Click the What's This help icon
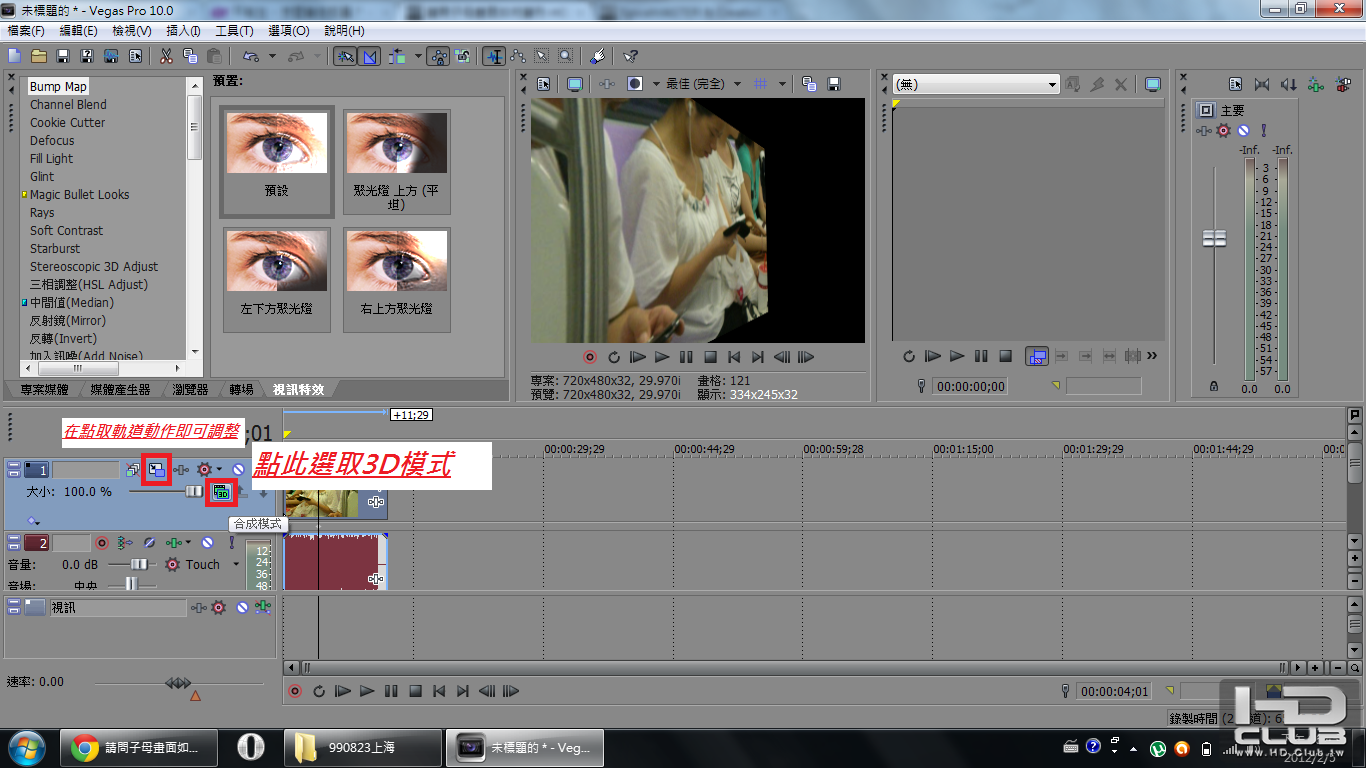The image size is (1366, 768). tap(630, 56)
